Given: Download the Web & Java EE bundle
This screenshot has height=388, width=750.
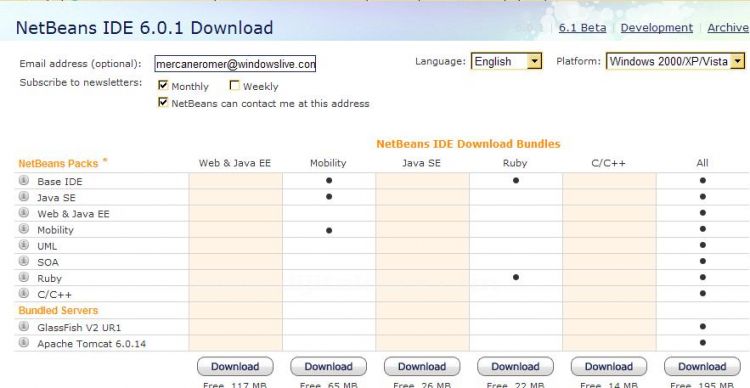Looking at the screenshot, I should click(235, 366).
